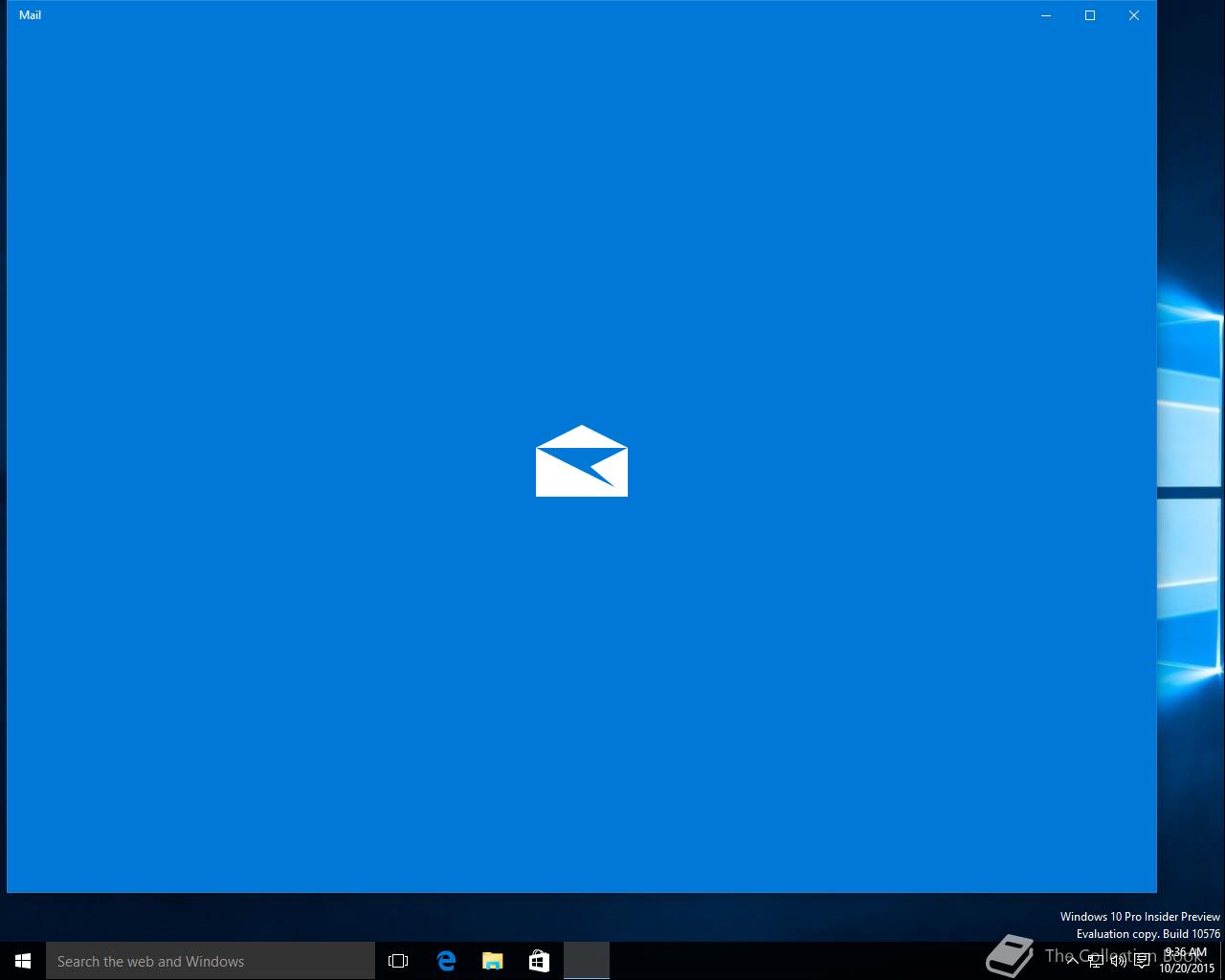Select the active Mail app taskbar button
The width and height of the screenshot is (1225, 980).
587,961
